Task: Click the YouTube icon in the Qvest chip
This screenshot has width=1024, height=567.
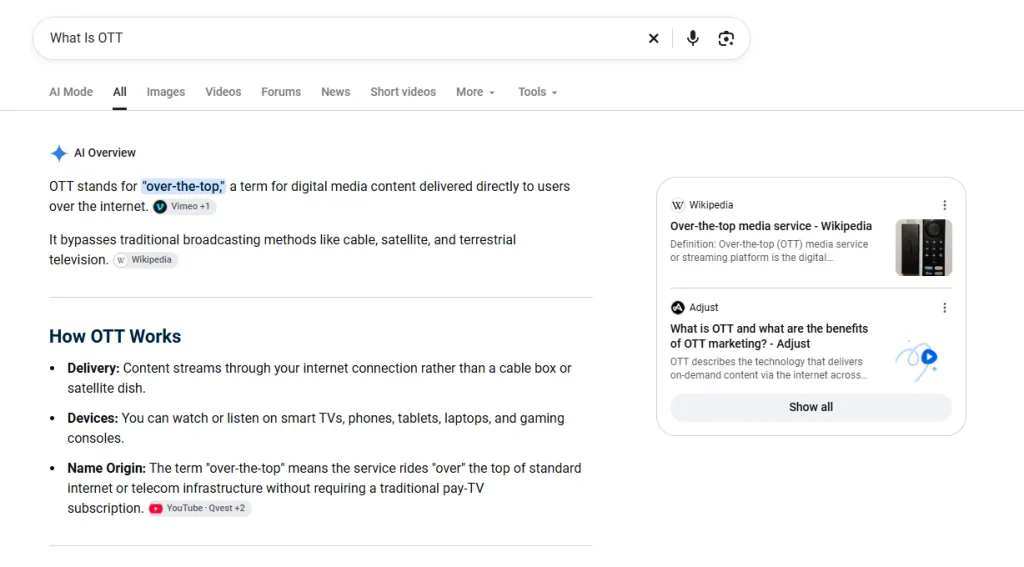Action: (155, 508)
